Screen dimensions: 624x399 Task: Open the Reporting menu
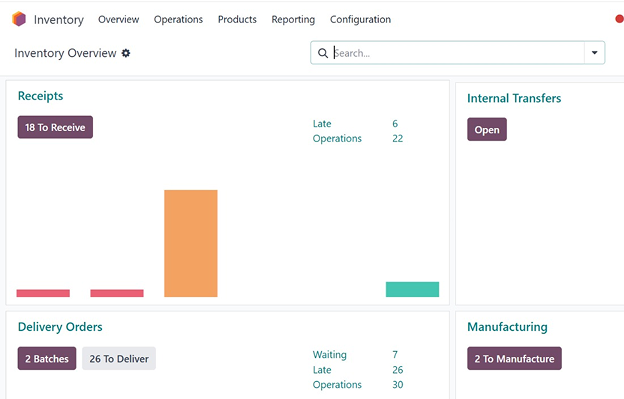(293, 19)
